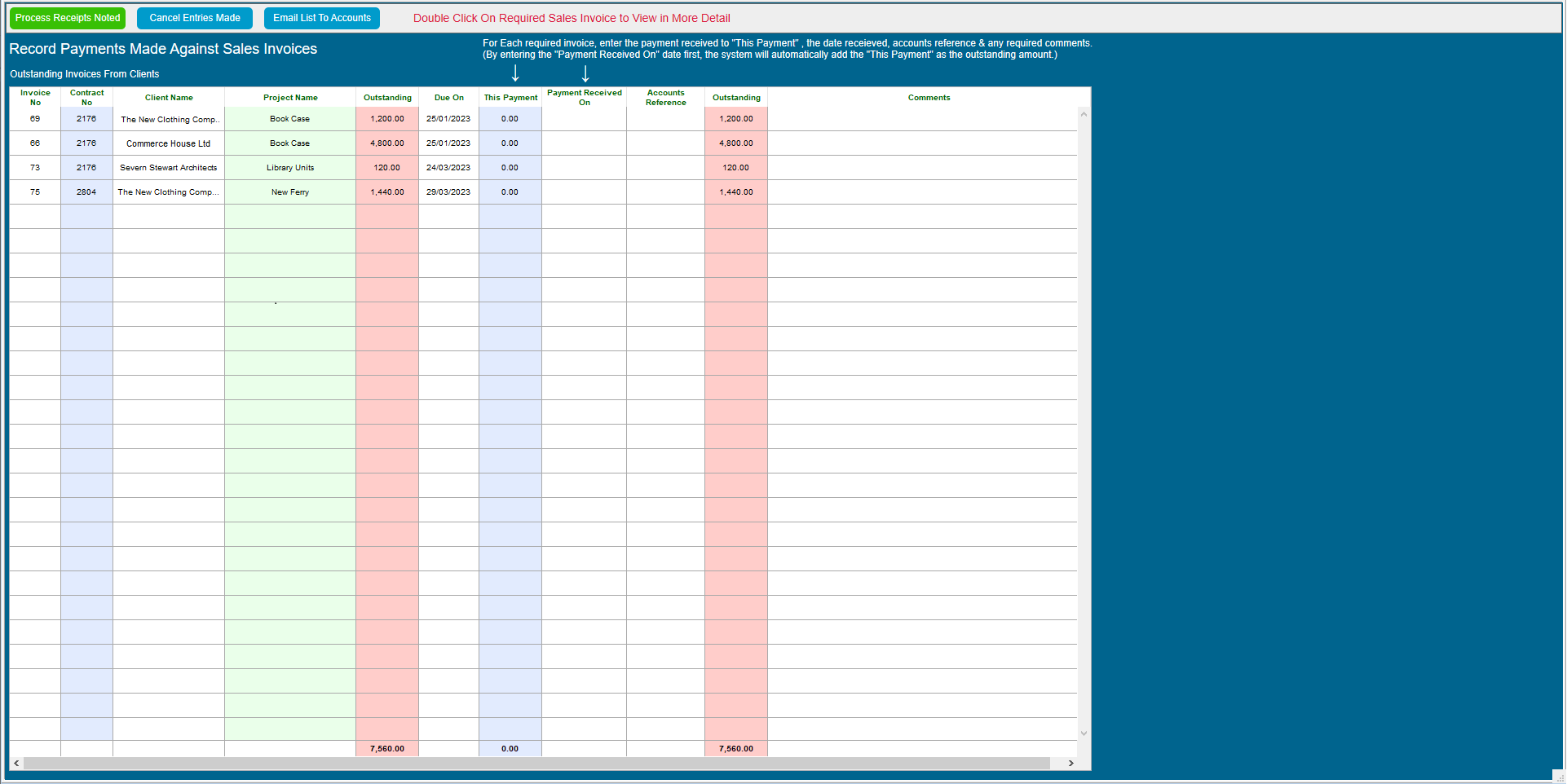
Task: Click the Due On column header
Action: 448,98
